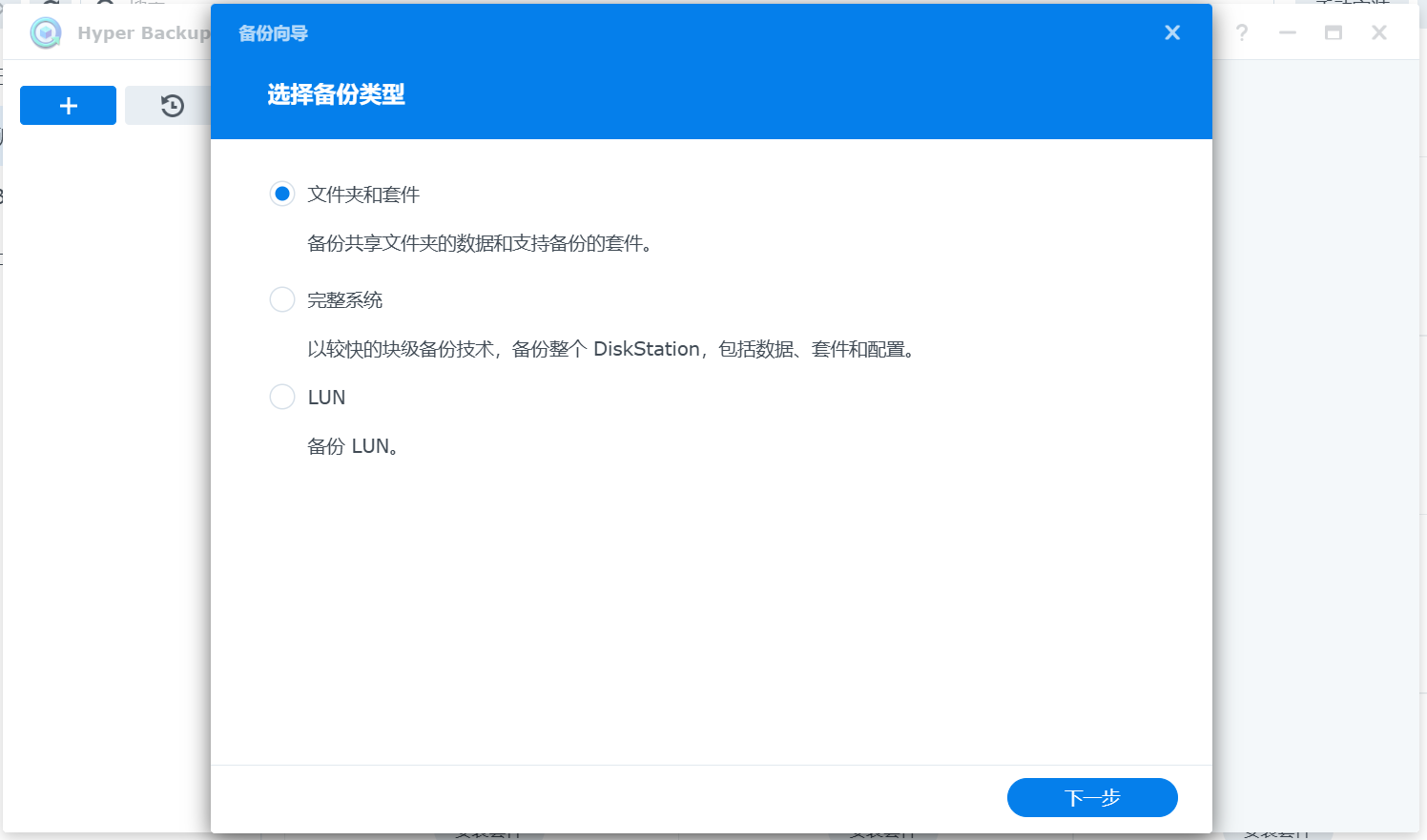Close the Hyper Backup application window
Image resolution: width=1427 pixels, height=840 pixels.
(x=1378, y=32)
